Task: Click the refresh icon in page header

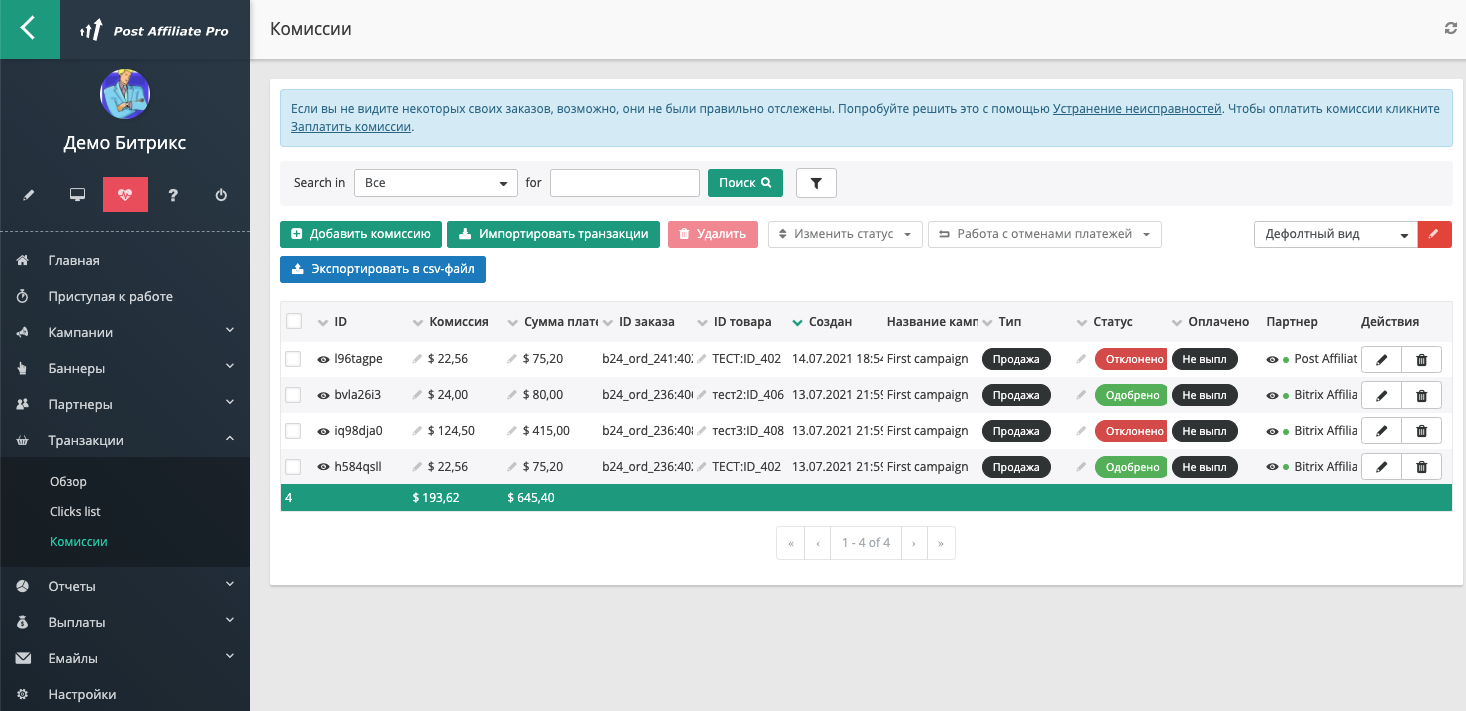Action: [x=1450, y=29]
